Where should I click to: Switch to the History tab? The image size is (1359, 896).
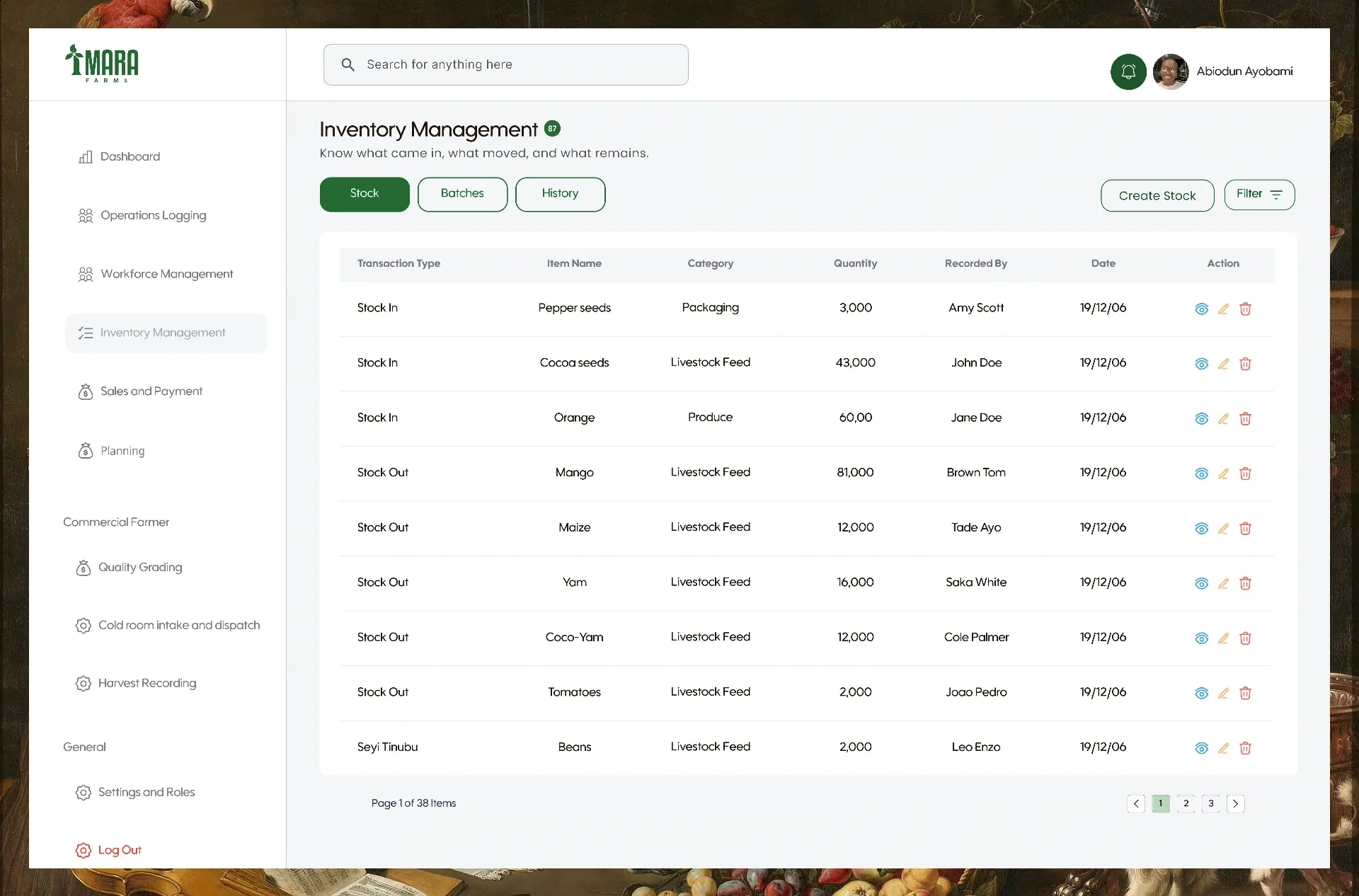click(x=560, y=194)
